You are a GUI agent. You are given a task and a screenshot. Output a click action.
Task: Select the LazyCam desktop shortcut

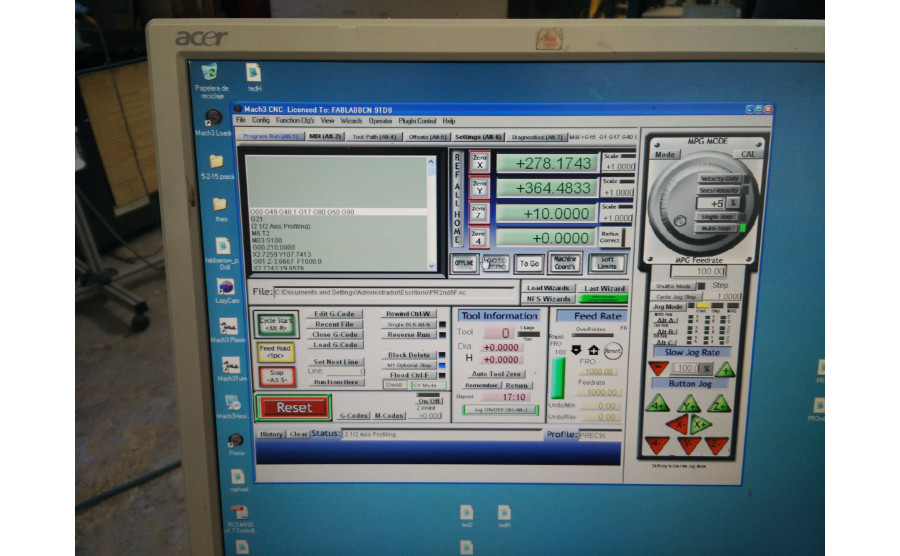coord(226,291)
